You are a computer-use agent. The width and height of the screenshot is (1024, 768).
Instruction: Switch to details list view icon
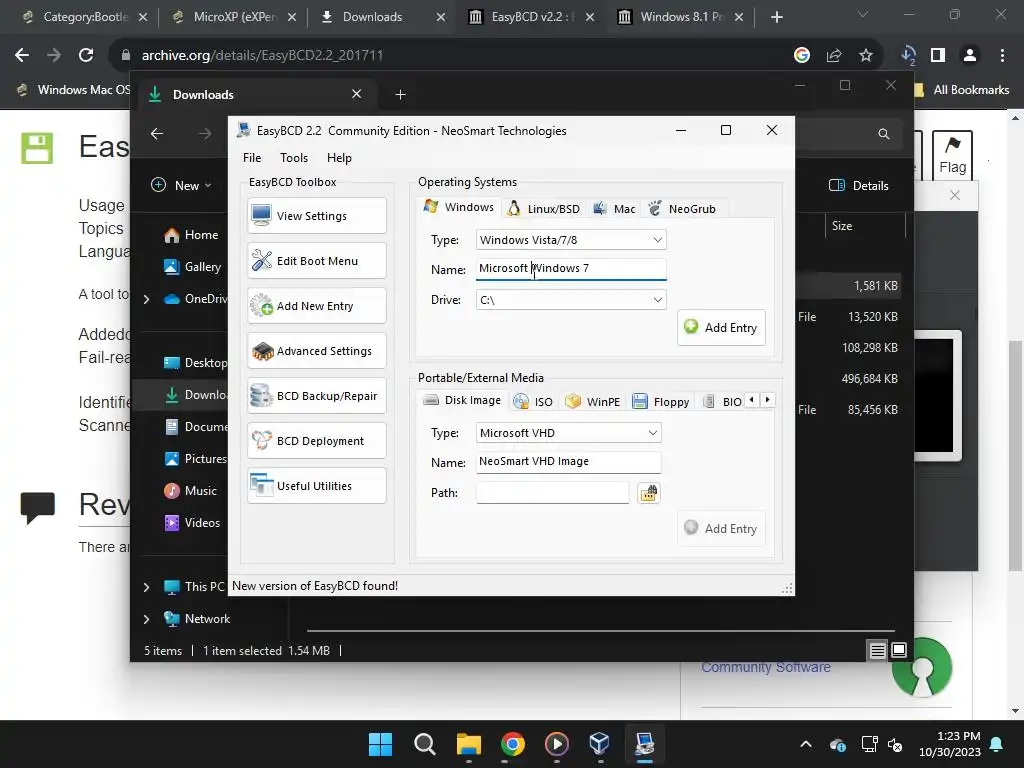pos(878,650)
